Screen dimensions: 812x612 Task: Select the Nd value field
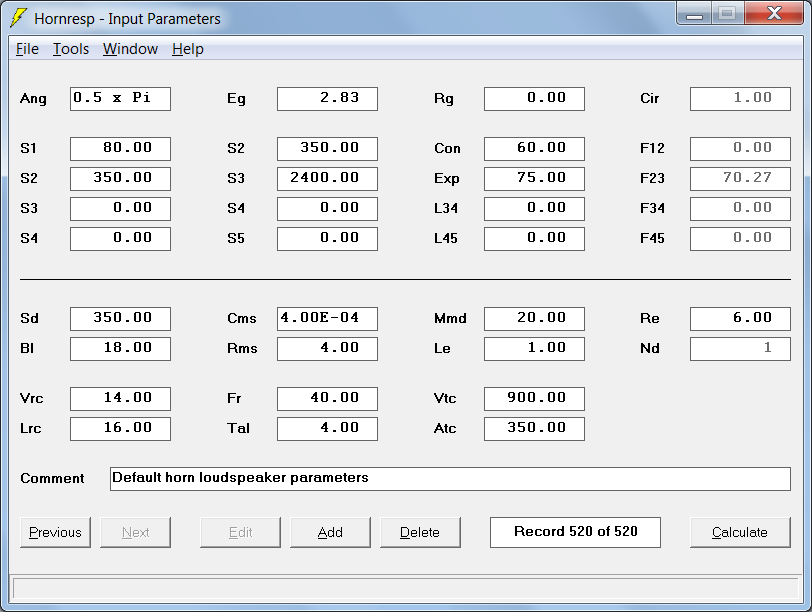pos(741,348)
